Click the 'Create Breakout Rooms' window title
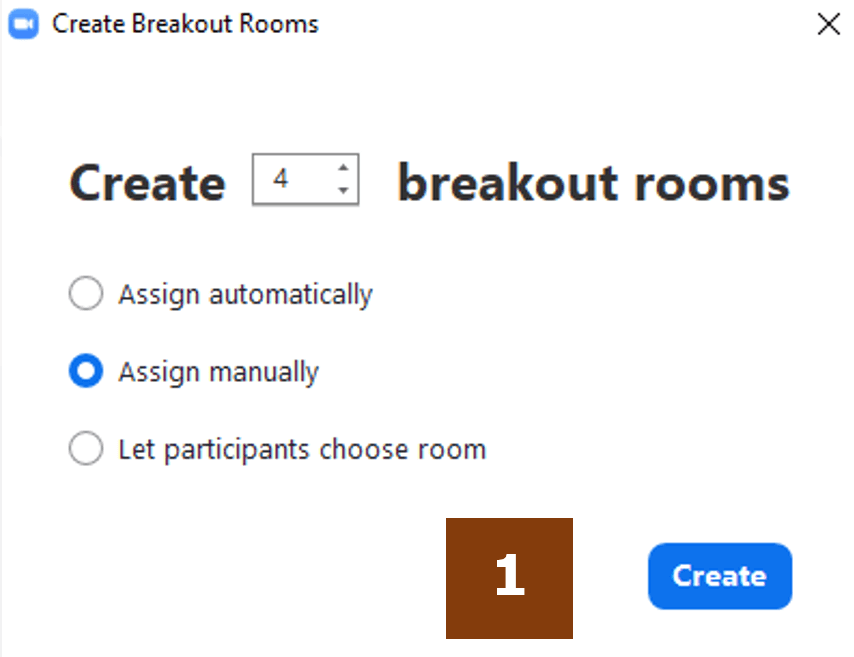Viewport: 854px width, 657px height. click(185, 24)
